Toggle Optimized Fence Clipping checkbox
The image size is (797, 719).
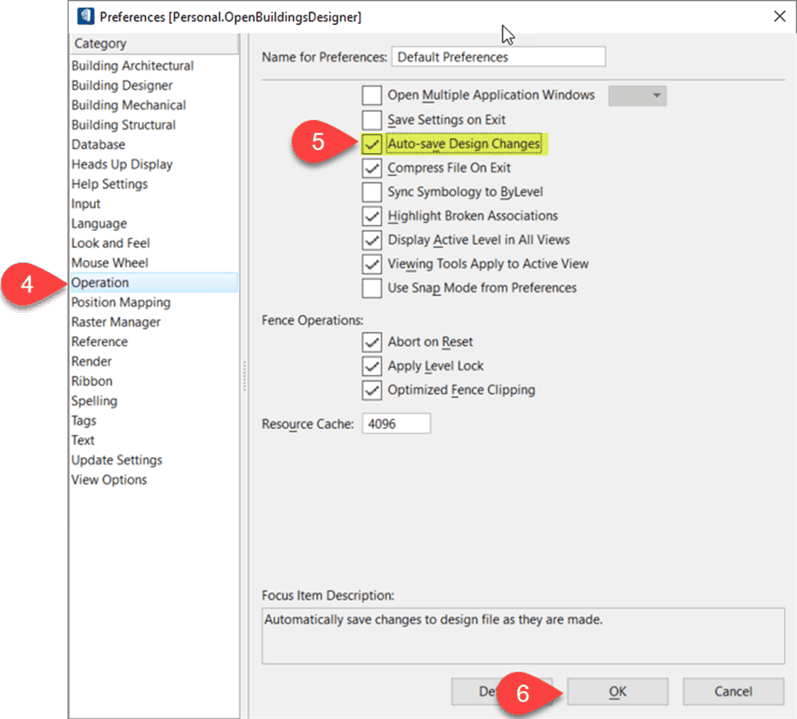point(372,390)
